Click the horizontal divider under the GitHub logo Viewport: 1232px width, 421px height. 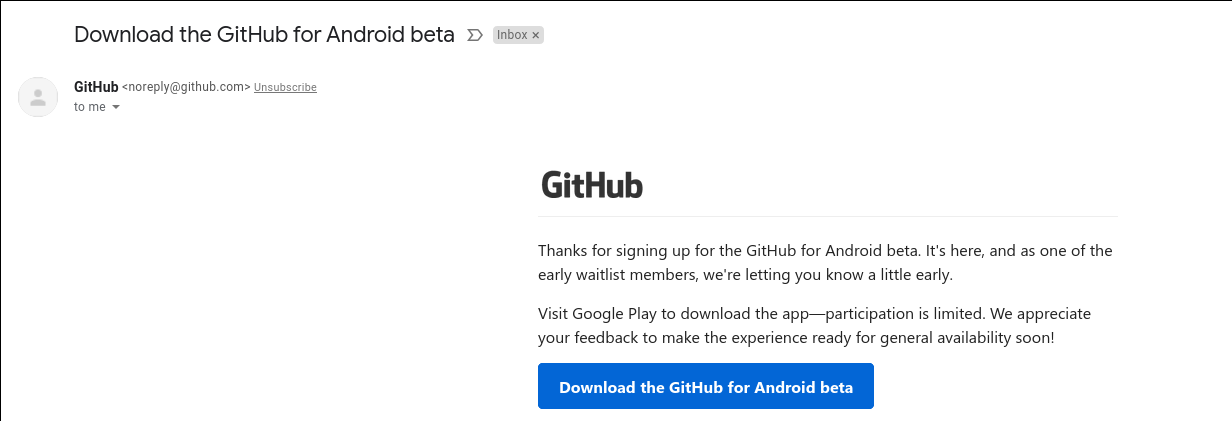(828, 216)
